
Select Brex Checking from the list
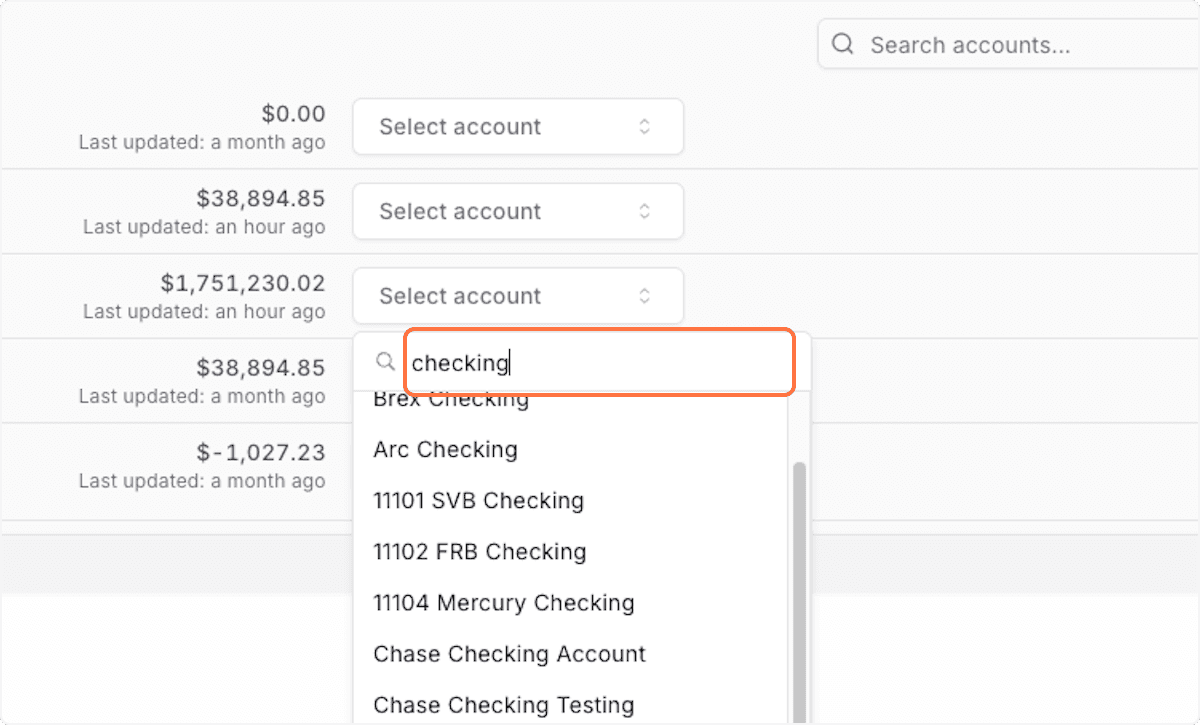coord(450,398)
